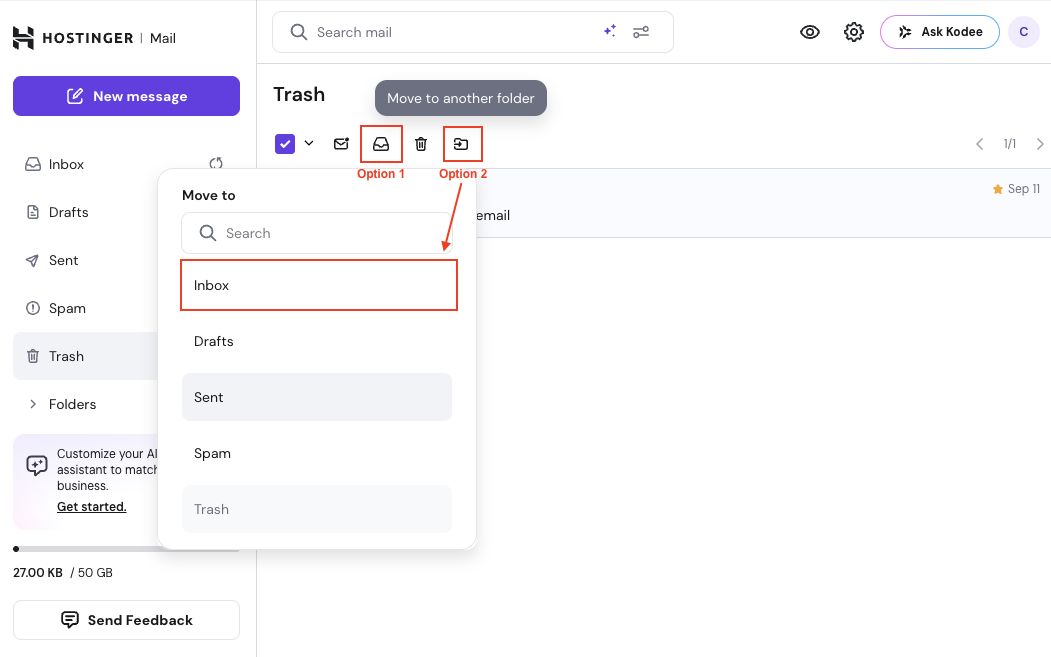
Task: Click the move to inbox icon
Action: click(381, 144)
